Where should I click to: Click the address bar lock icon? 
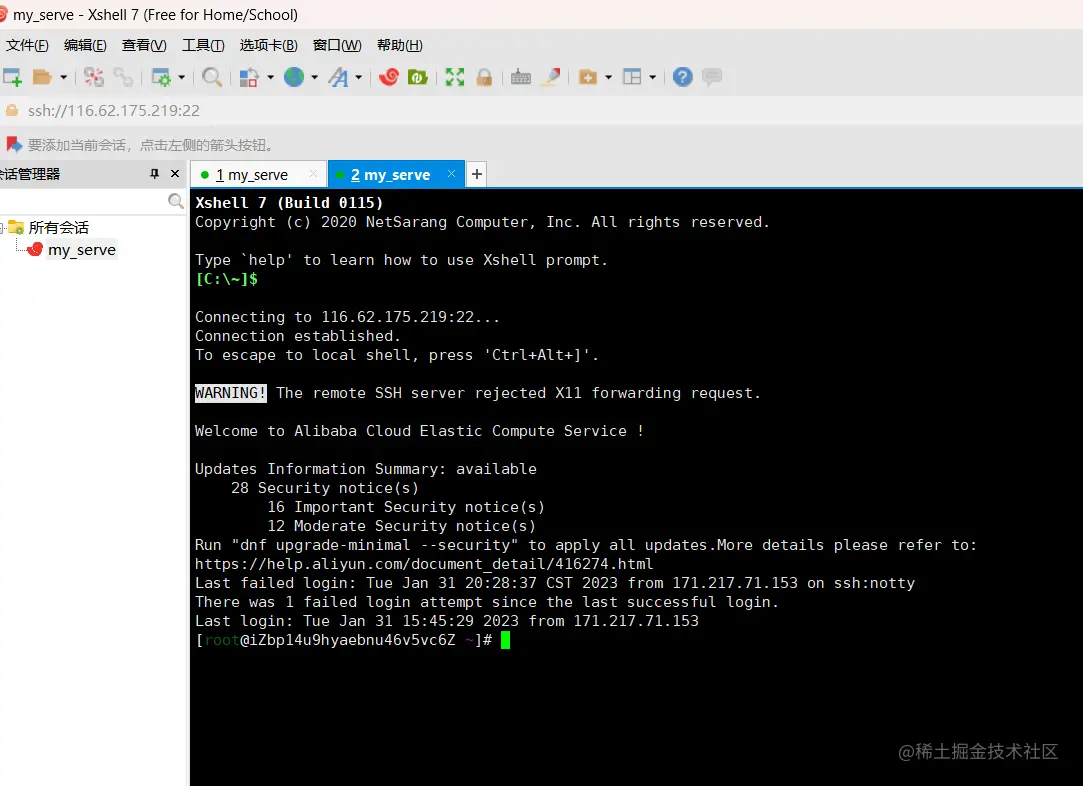[12, 111]
